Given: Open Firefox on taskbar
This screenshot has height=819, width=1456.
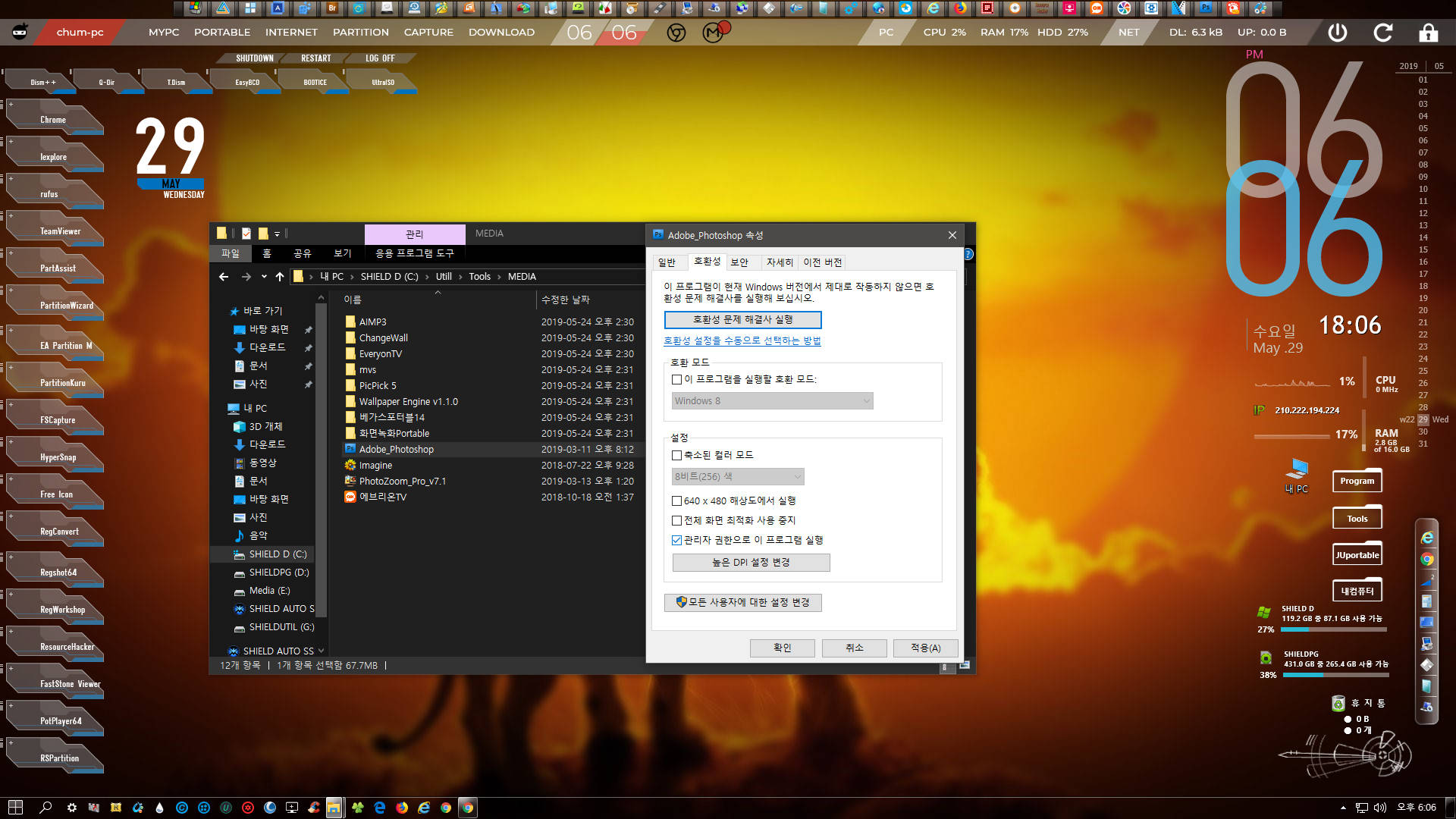Looking at the screenshot, I should 402,808.
